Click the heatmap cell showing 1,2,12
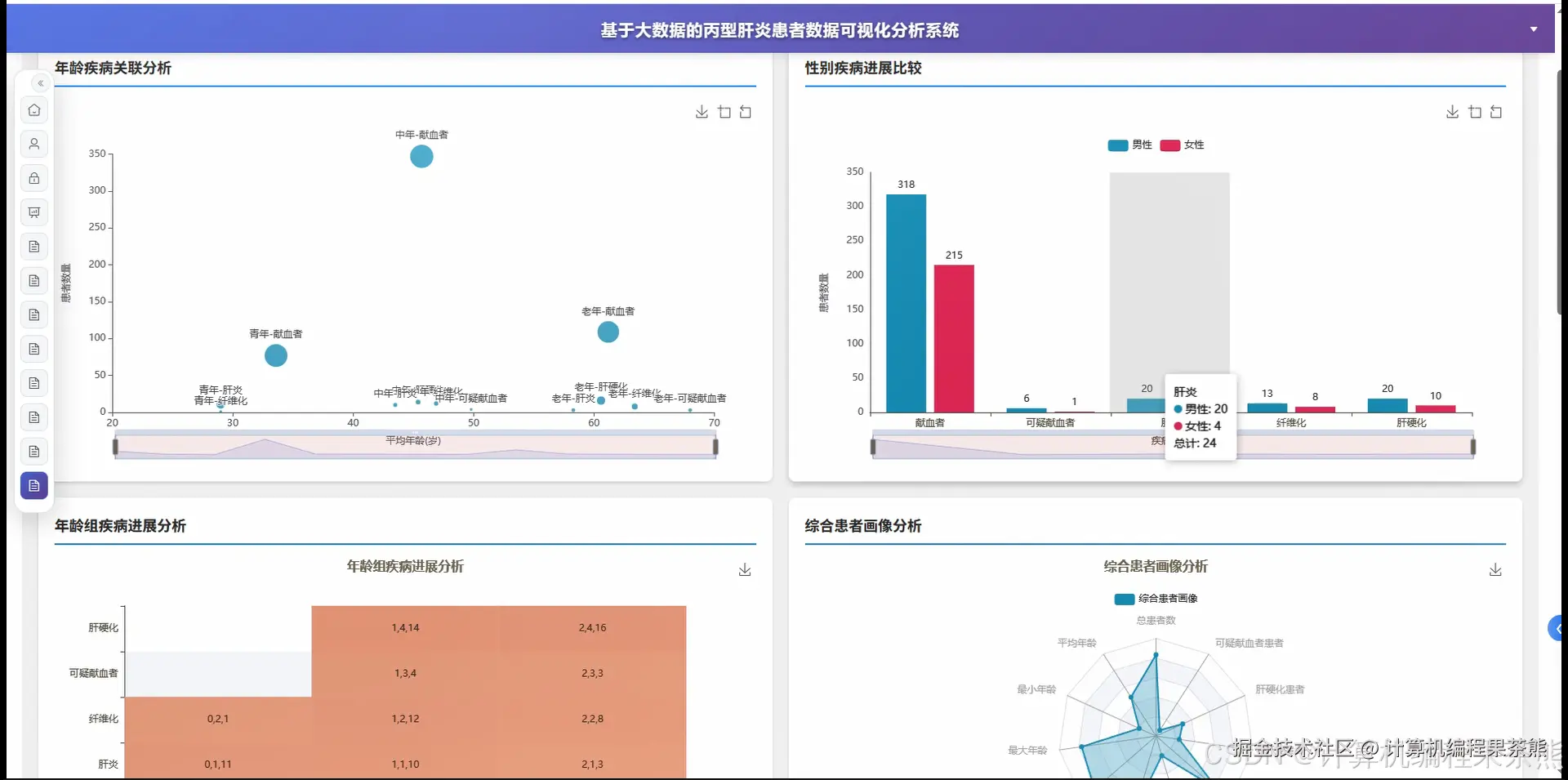Image resolution: width=1568 pixels, height=780 pixels. click(405, 720)
